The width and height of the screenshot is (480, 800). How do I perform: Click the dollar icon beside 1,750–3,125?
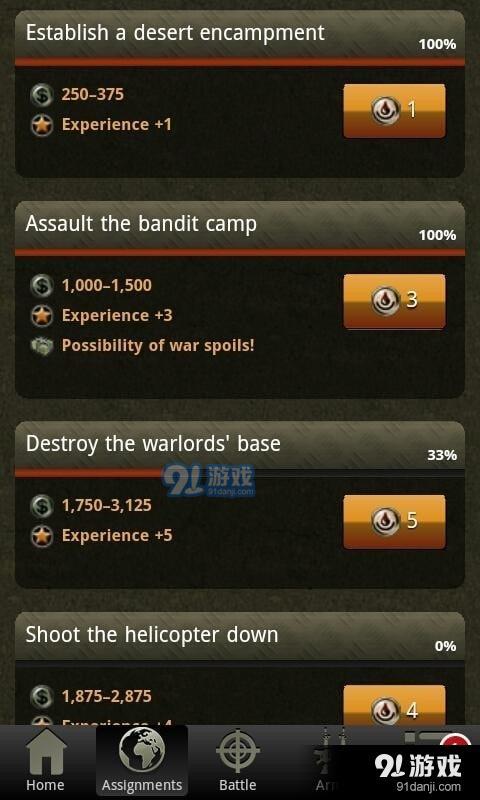point(42,506)
